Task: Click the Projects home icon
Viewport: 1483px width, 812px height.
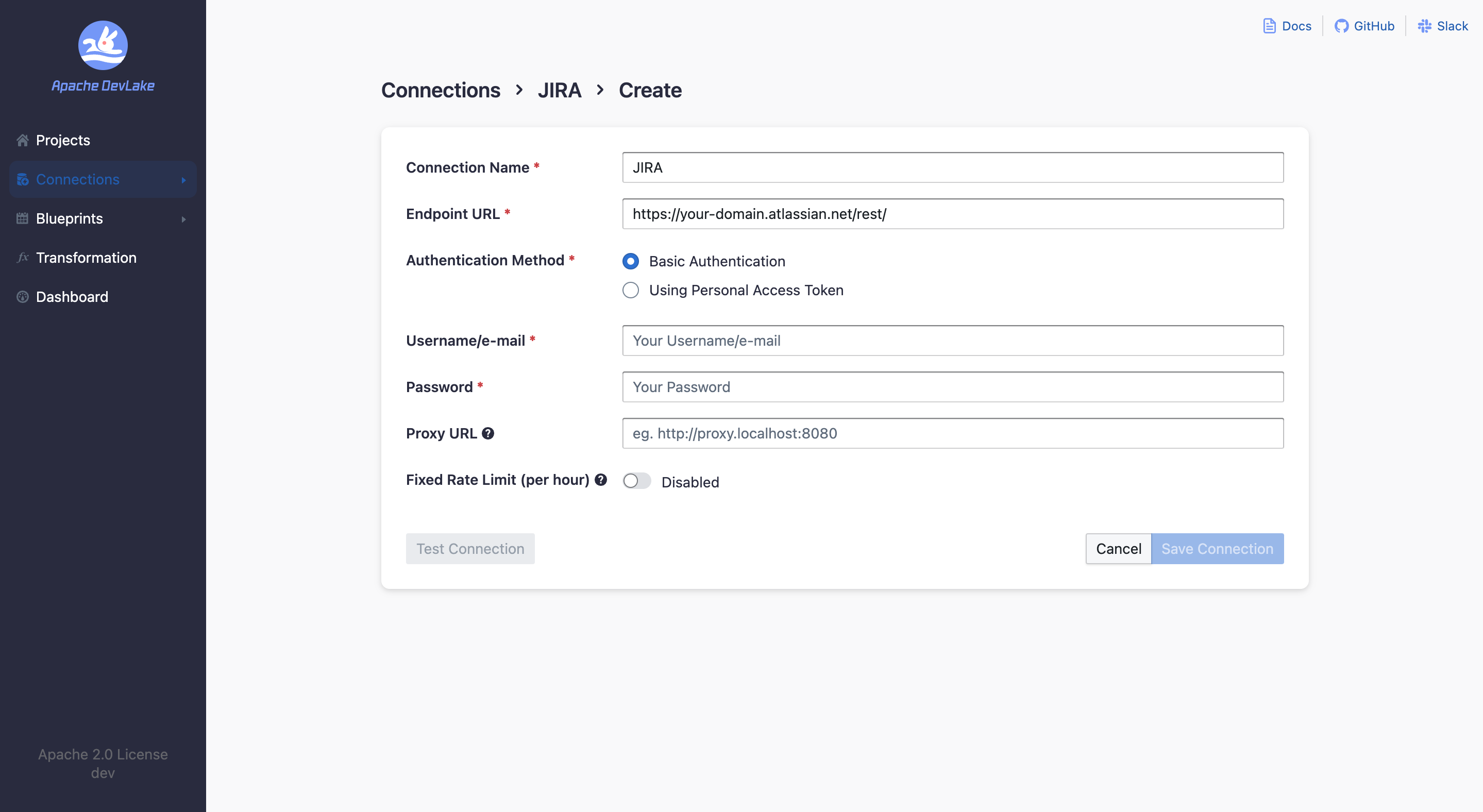Action: 23,141
